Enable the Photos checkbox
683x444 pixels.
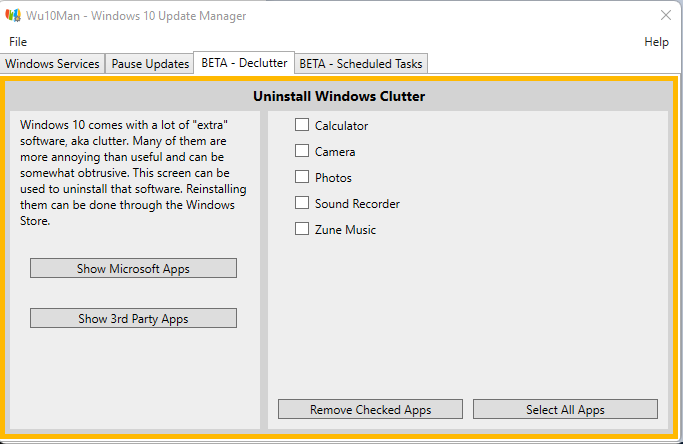[x=302, y=177]
